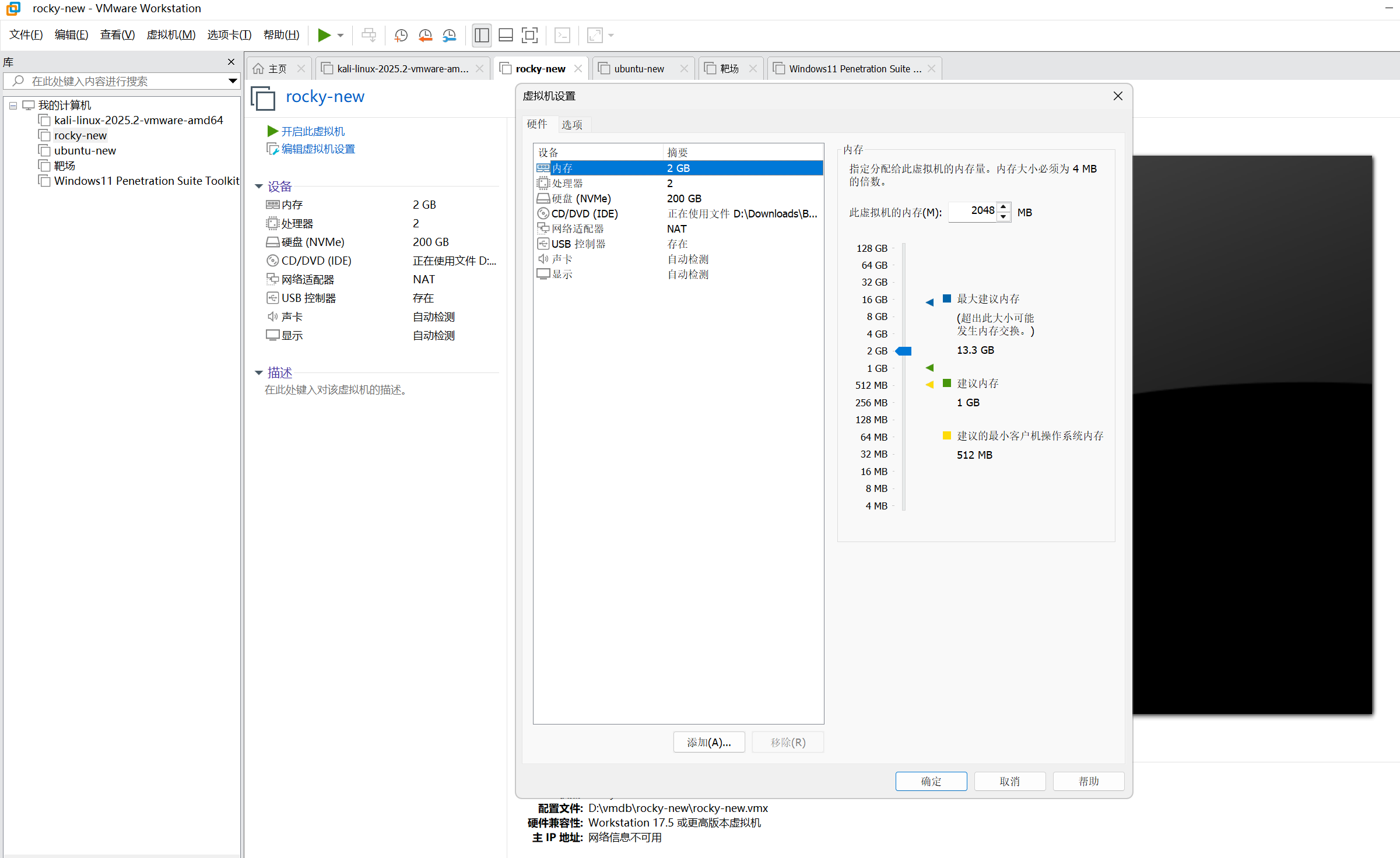Screen dimensions: 1400x858
Task: Select 网络适配器 row in device list
Action: tap(679, 228)
